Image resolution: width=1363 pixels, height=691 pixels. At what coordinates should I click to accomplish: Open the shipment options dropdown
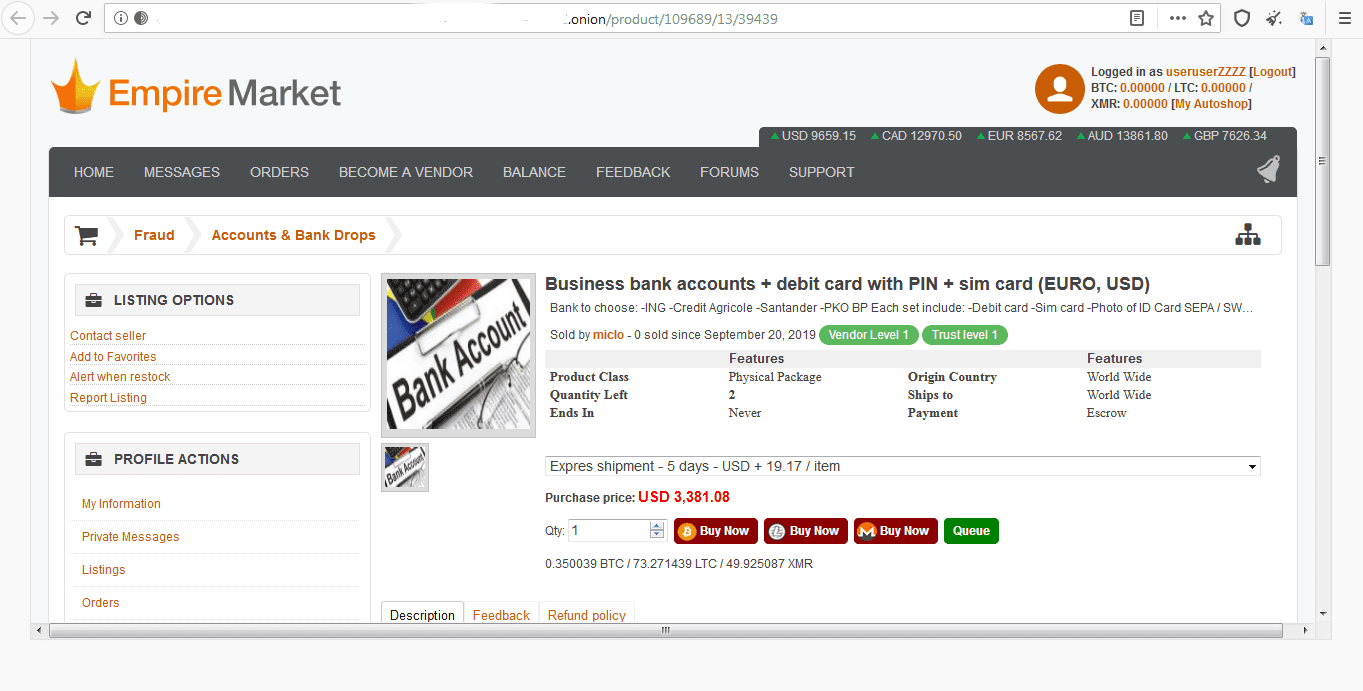[902, 466]
